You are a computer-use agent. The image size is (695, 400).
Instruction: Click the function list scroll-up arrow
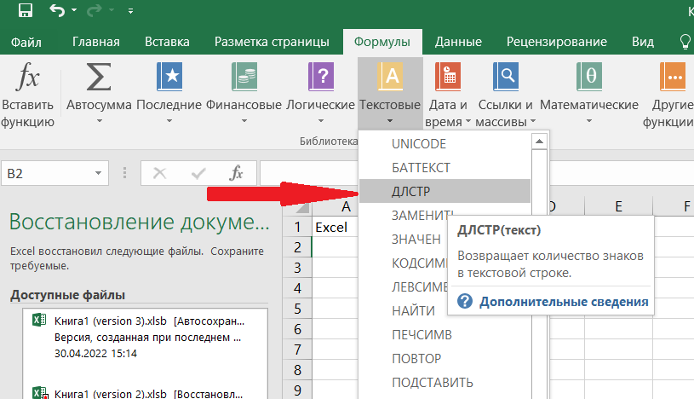[539, 141]
